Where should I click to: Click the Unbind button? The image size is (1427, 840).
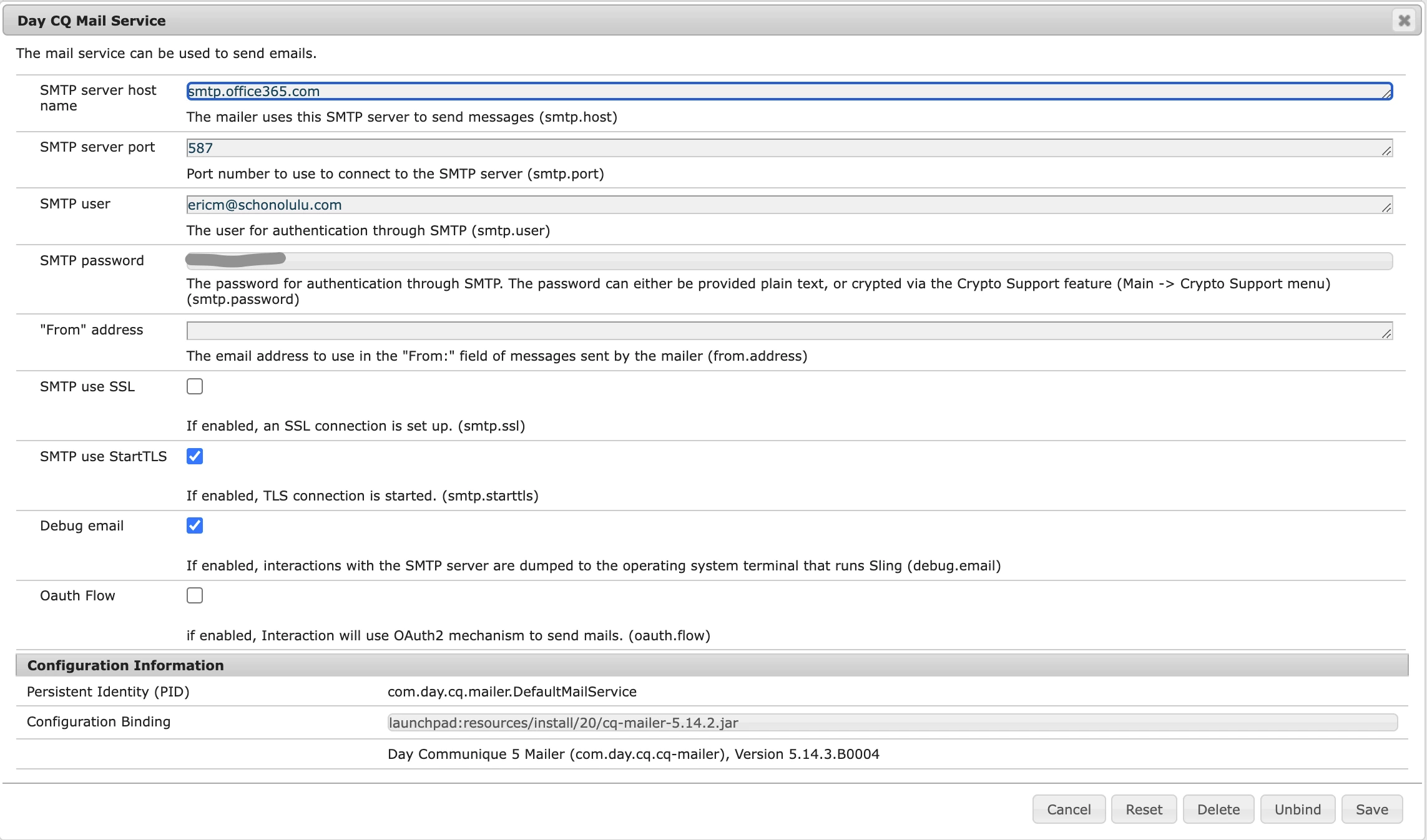pos(1297,809)
